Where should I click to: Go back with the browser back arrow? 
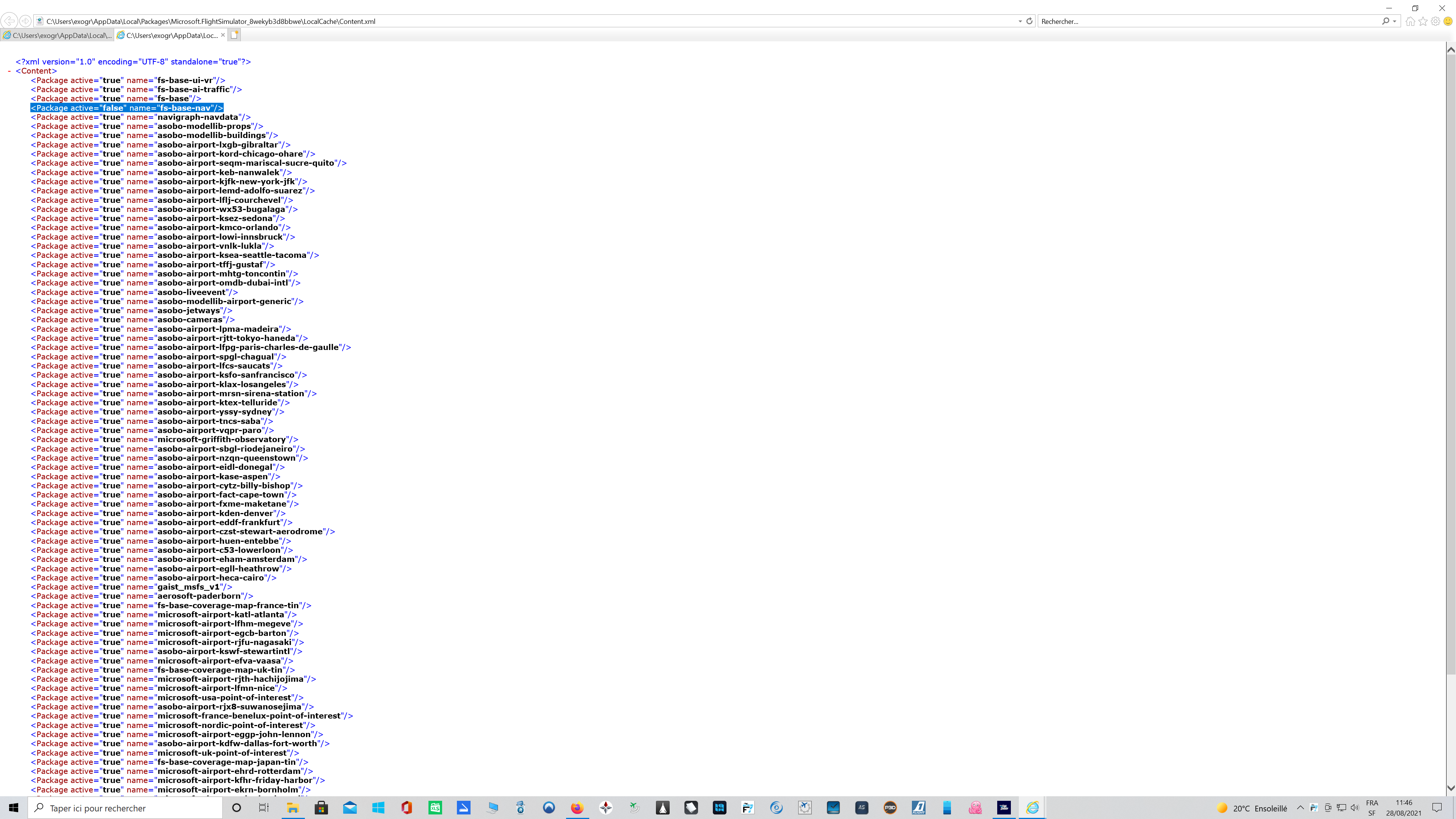click(9, 21)
